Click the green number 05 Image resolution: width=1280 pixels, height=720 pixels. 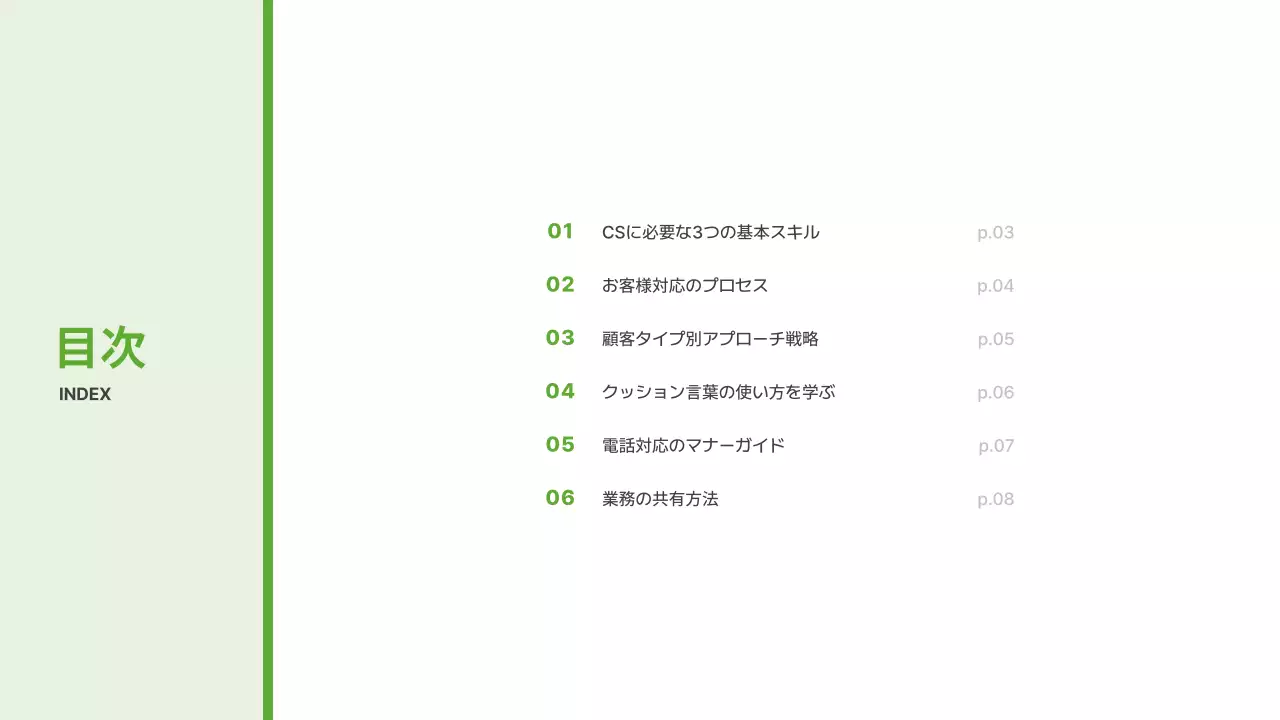[560, 444]
